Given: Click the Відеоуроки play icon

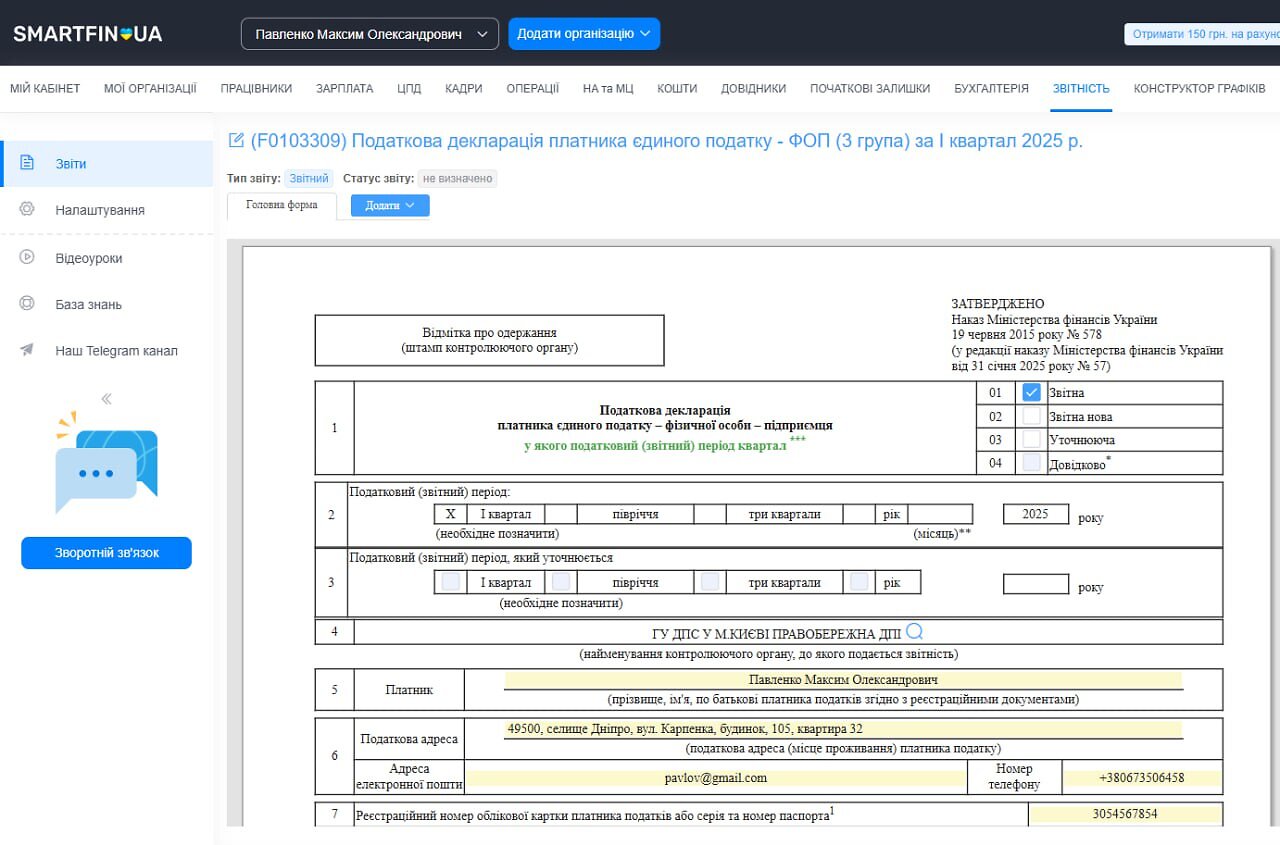Looking at the screenshot, I should 27,257.
